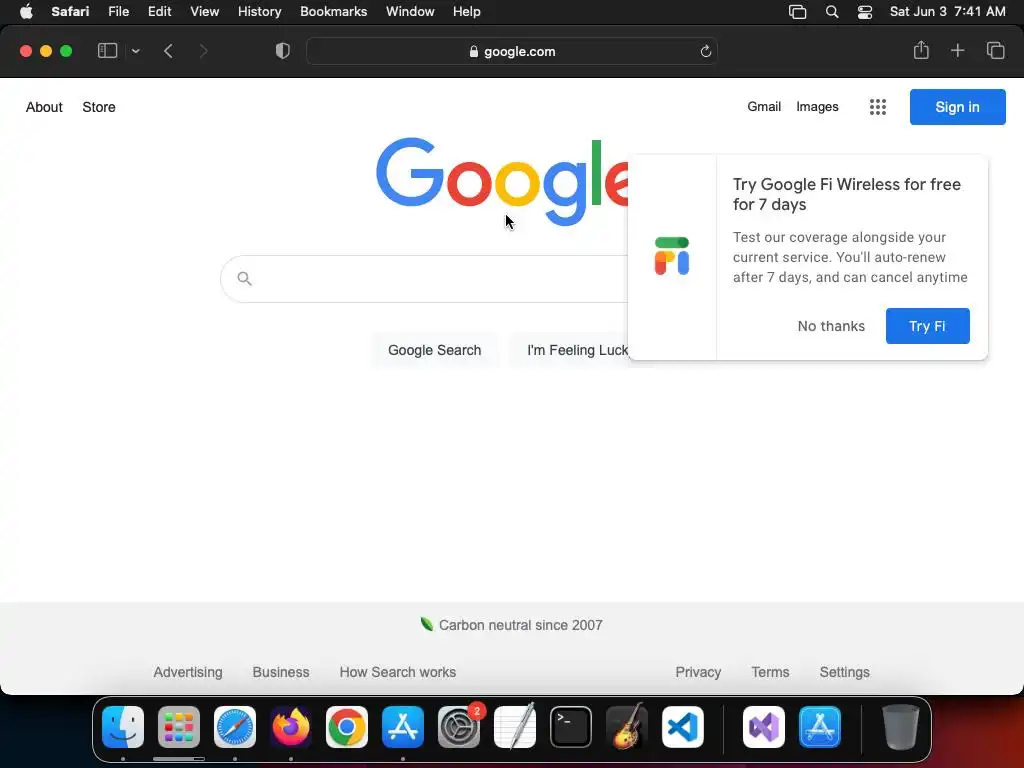Launch Firefox from the dock
The height and width of the screenshot is (768, 1024).
291,727
